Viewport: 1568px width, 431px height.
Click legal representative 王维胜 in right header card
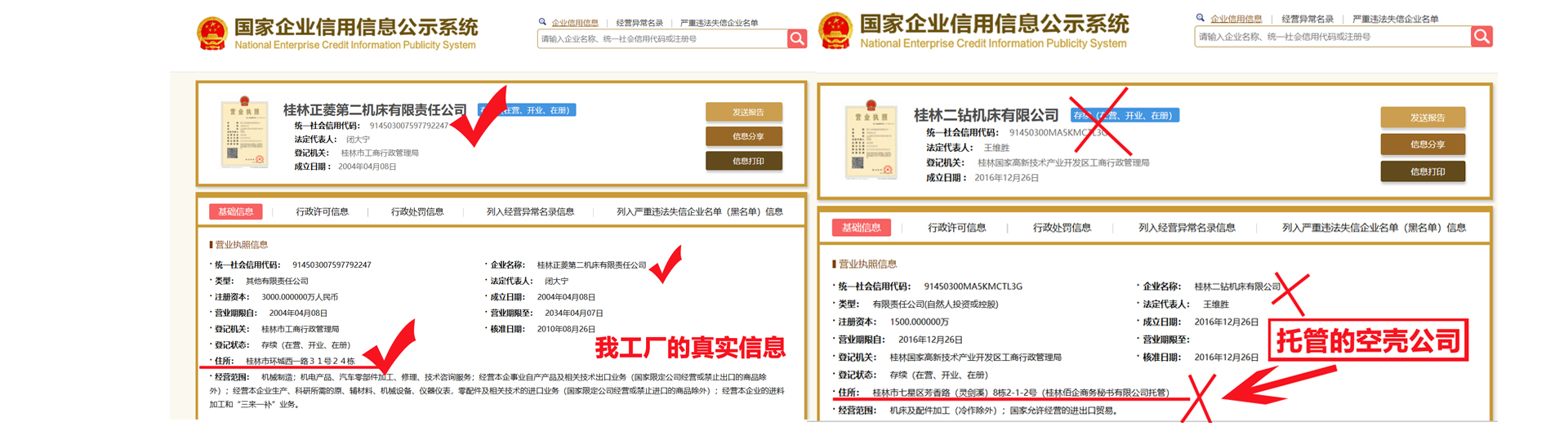coord(996,148)
